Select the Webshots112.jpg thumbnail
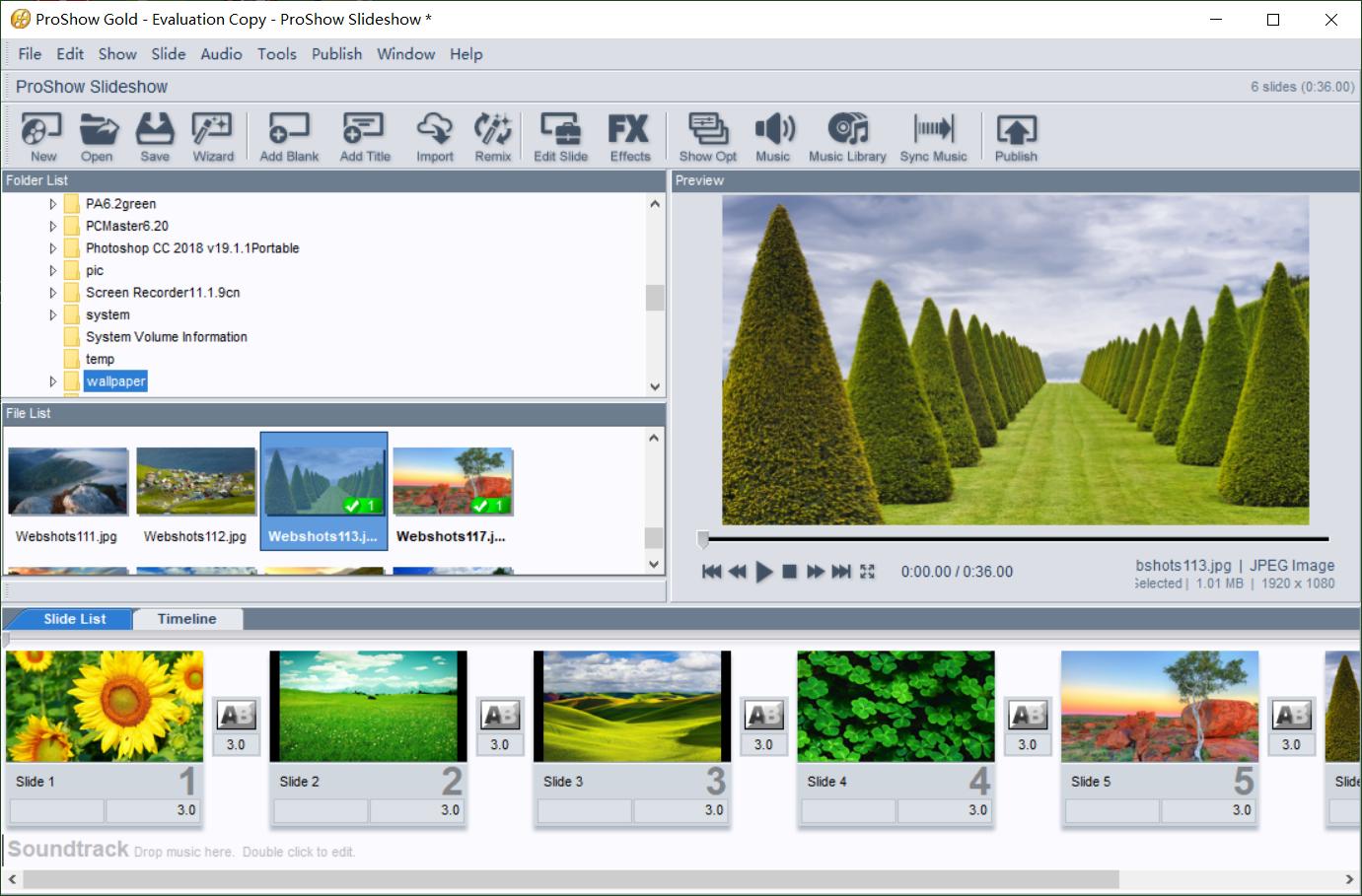 click(195, 481)
